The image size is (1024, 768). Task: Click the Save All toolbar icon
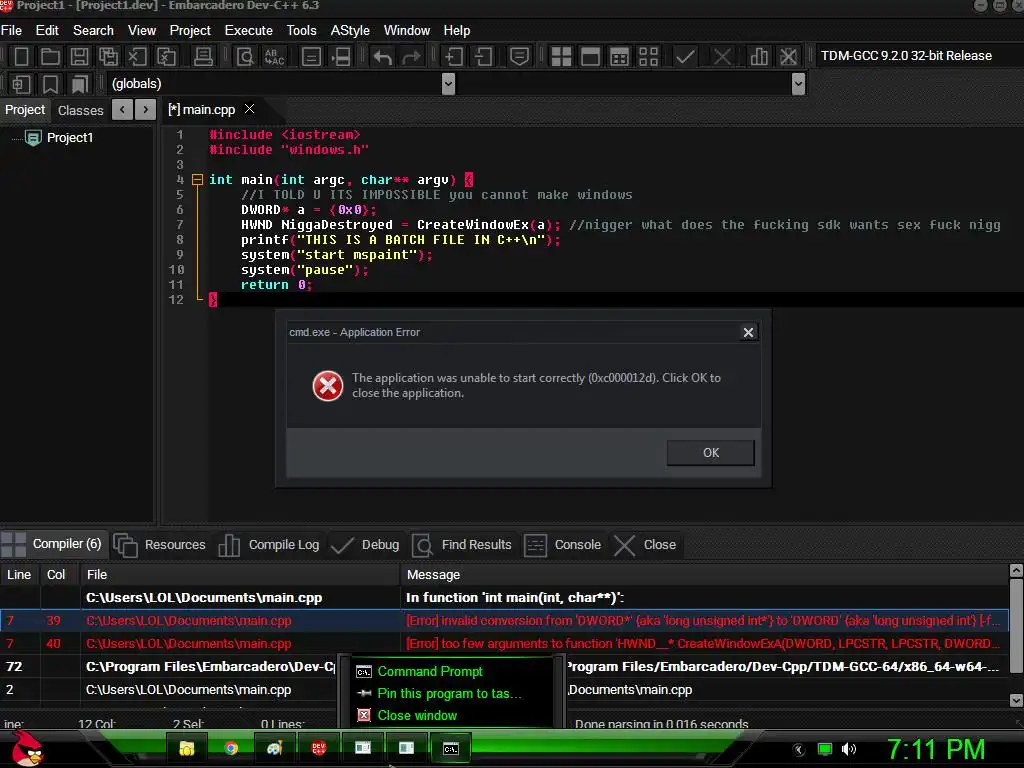click(x=108, y=56)
